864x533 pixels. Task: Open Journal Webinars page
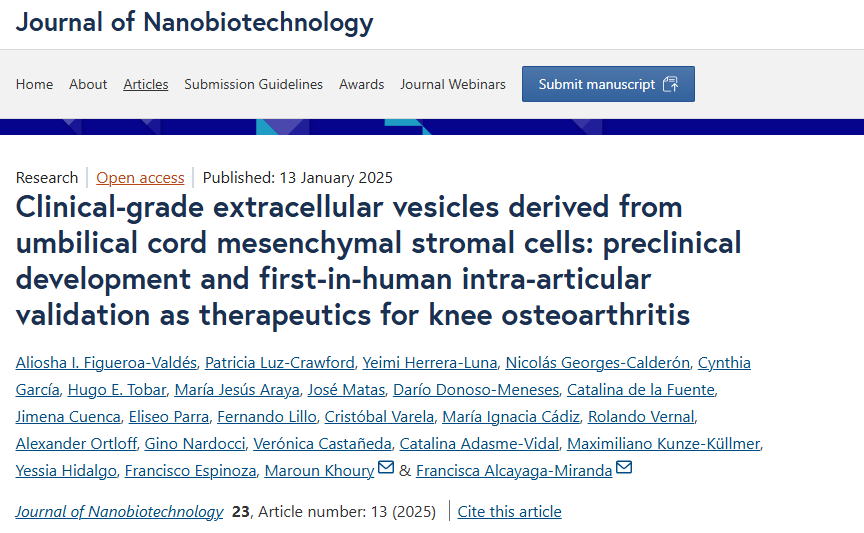(453, 84)
